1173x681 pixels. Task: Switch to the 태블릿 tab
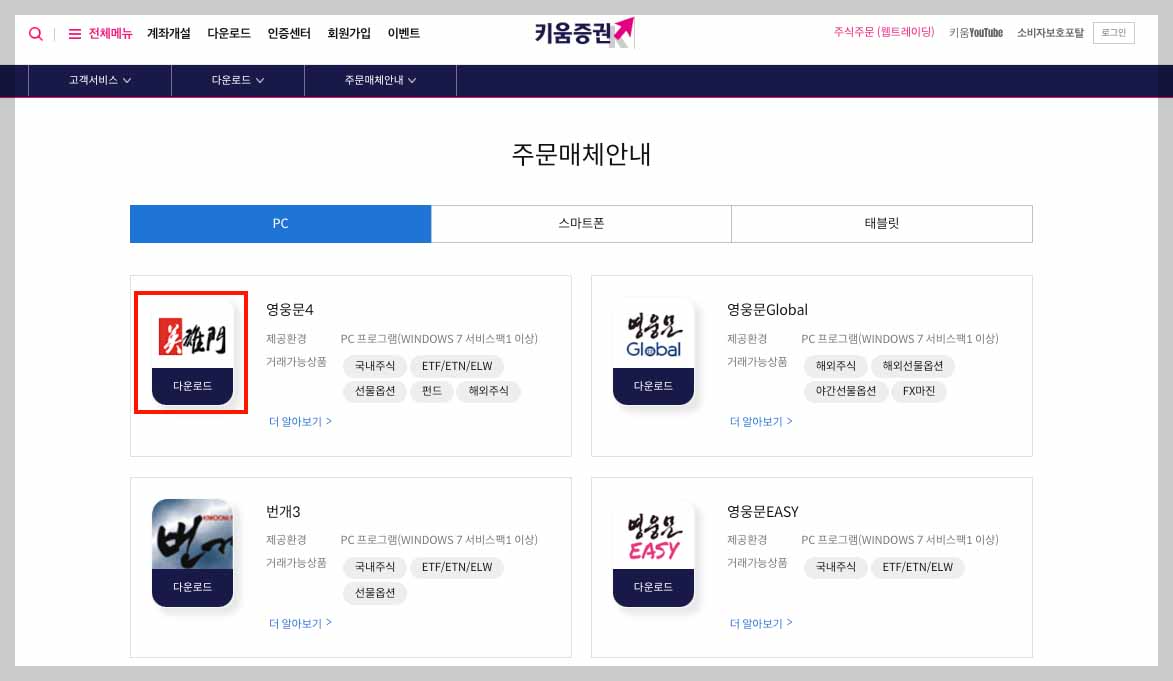click(882, 224)
